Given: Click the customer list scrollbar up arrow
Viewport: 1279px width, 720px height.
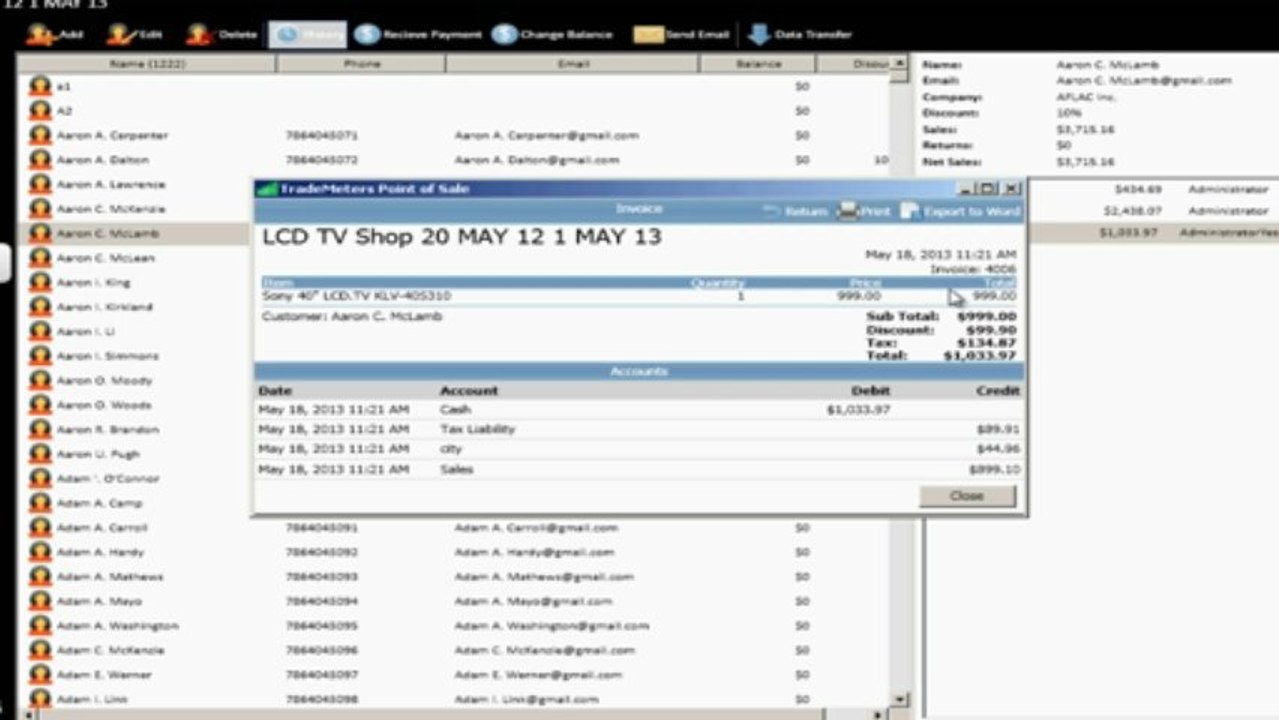Looking at the screenshot, I should tap(900, 64).
